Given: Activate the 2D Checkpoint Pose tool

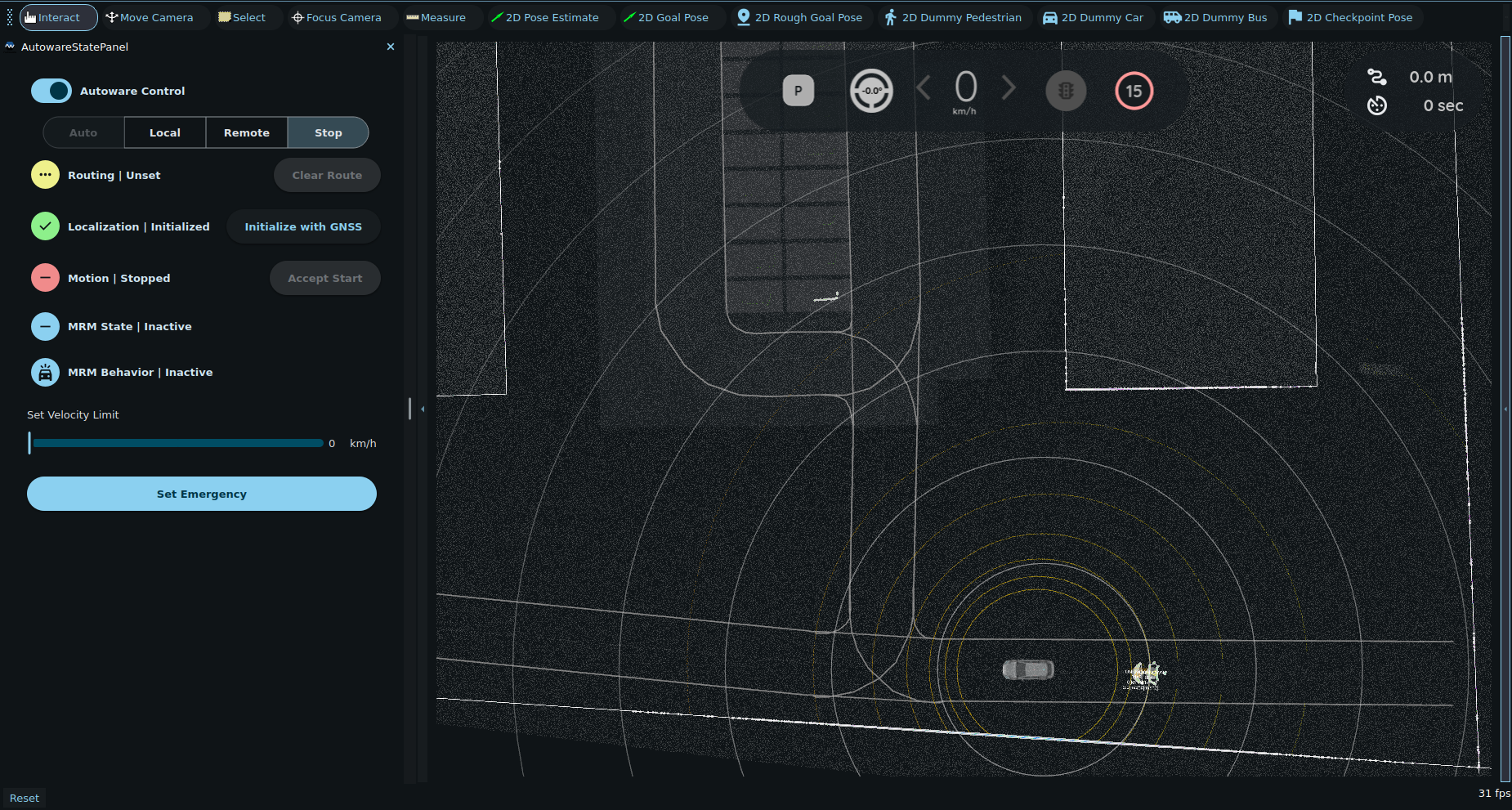Looking at the screenshot, I should 1350,17.
